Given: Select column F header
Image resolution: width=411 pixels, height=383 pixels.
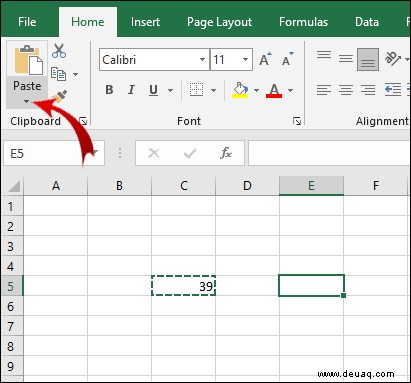Looking at the screenshot, I should click(x=376, y=186).
